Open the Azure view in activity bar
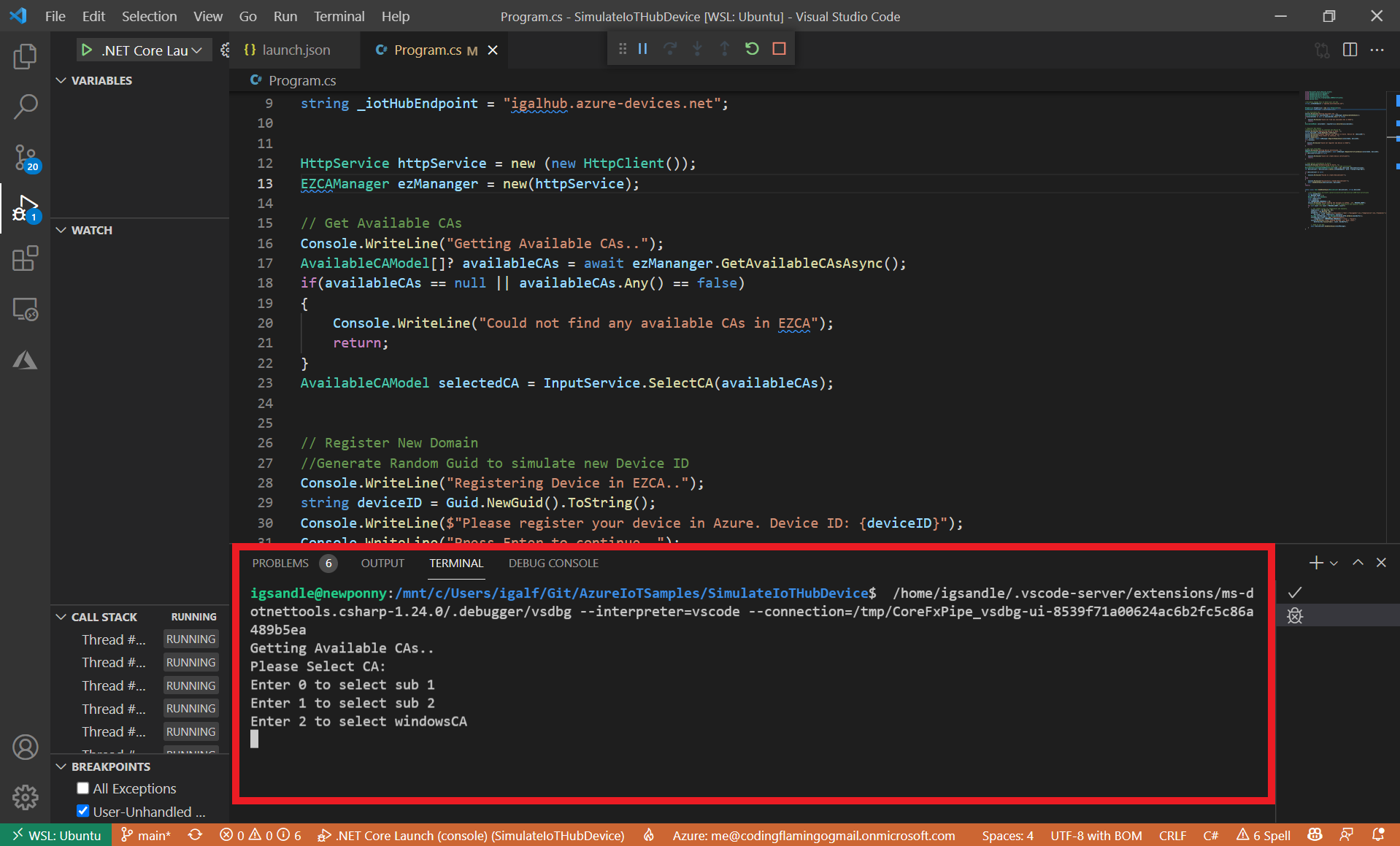Viewport: 1400px width, 846px height. point(25,360)
